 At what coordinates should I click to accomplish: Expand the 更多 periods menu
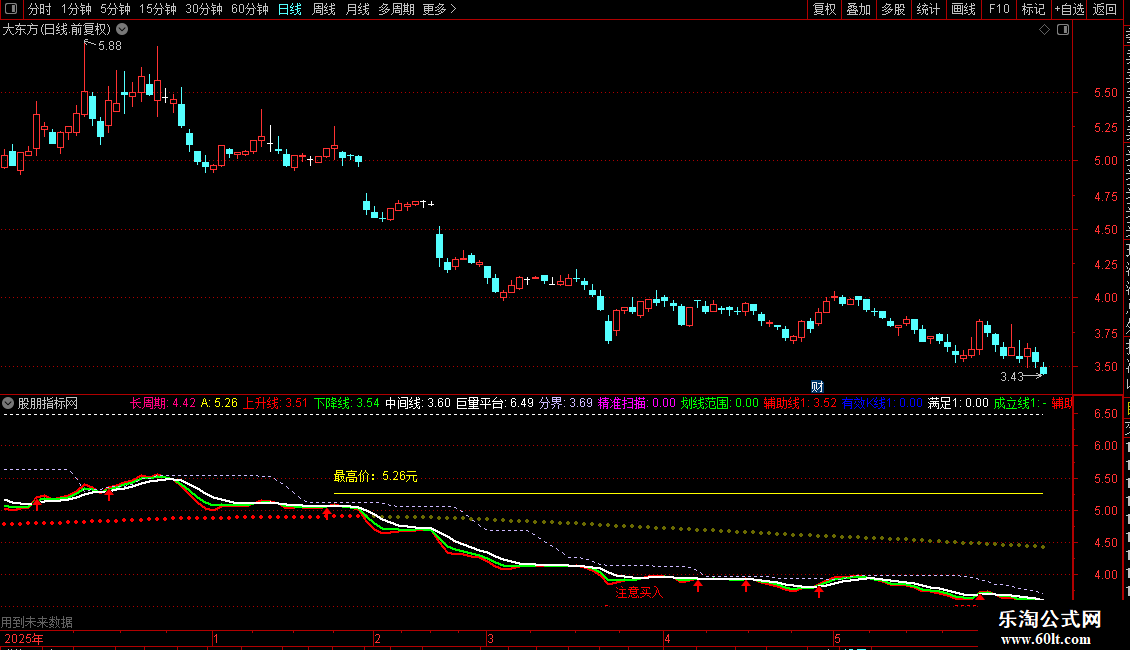pyautogui.click(x=439, y=9)
